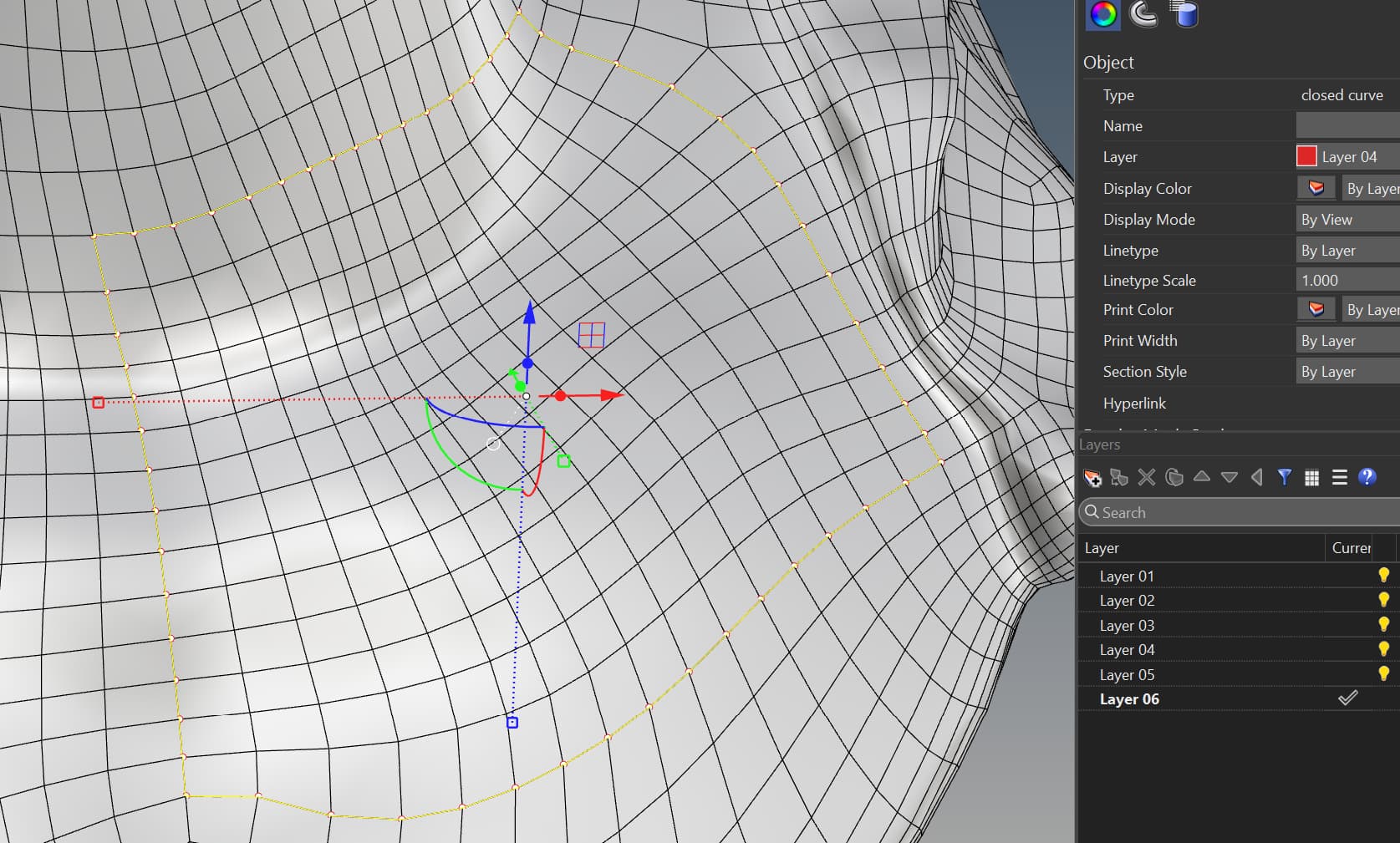
Task: Expand the Linetype By Layer dropdown
Action: [x=1347, y=251]
